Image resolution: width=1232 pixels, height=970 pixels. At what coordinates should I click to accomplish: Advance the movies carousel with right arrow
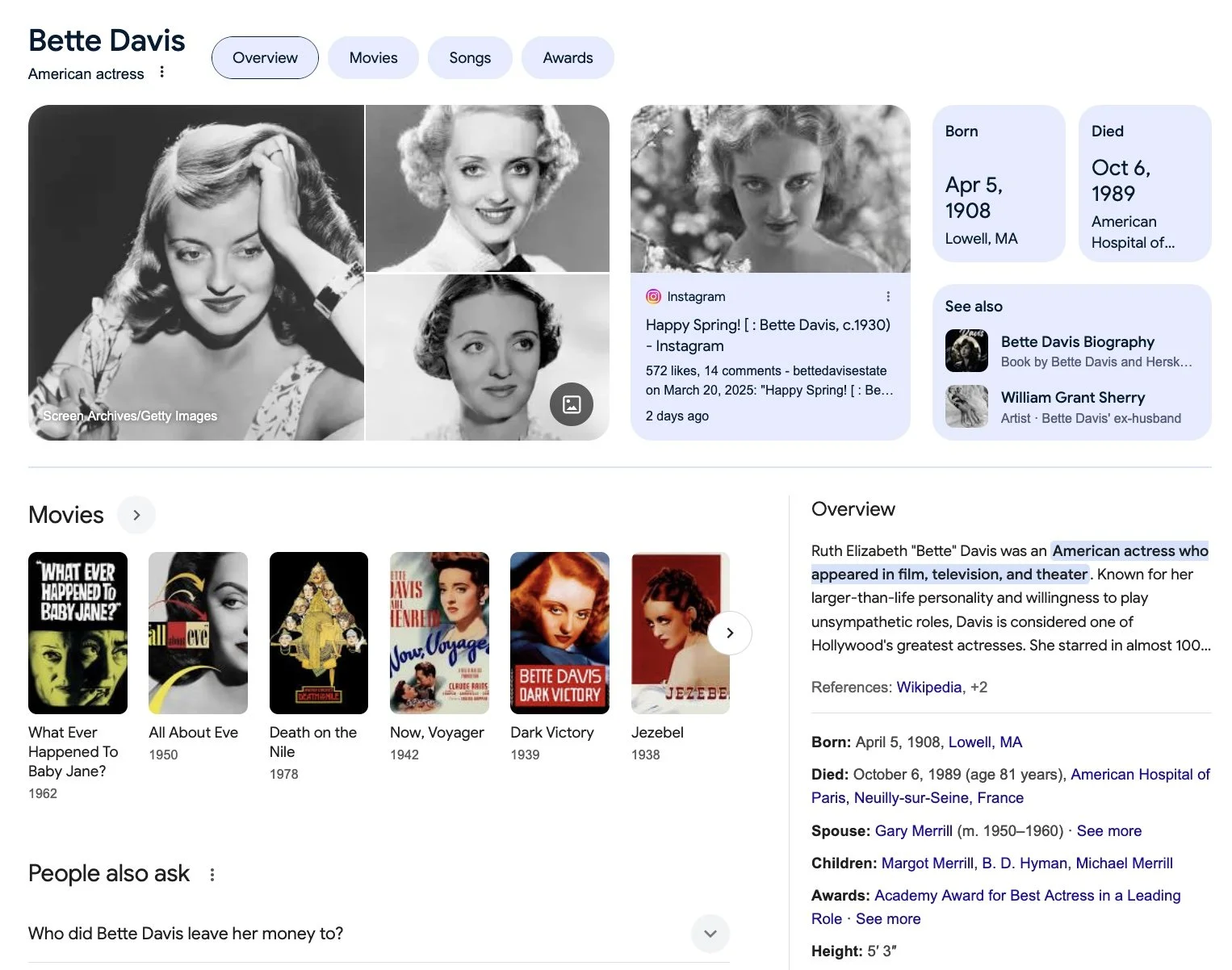tap(730, 633)
